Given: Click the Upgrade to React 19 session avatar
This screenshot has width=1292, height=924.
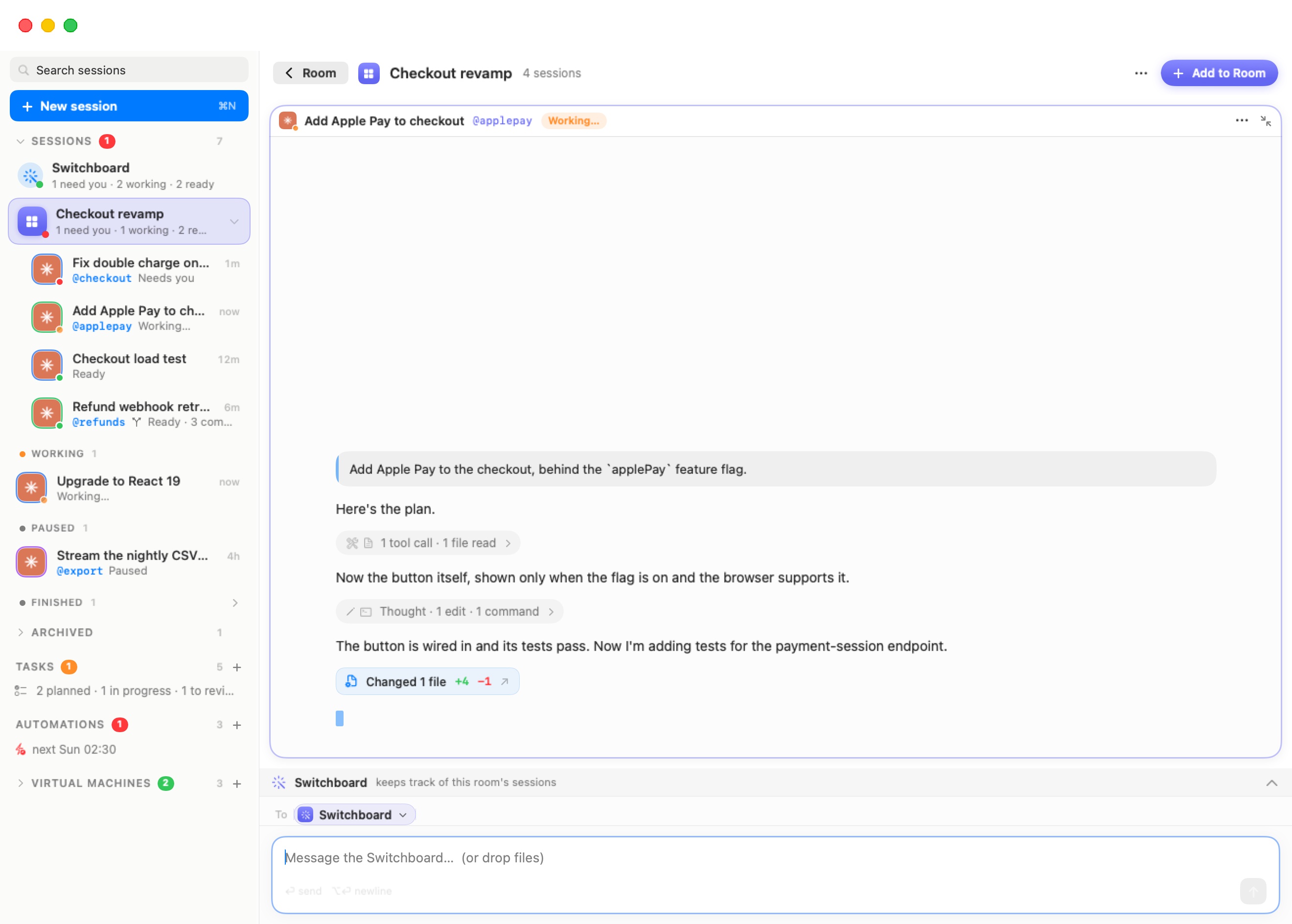Looking at the screenshot, I should click(x=31, y=487).
